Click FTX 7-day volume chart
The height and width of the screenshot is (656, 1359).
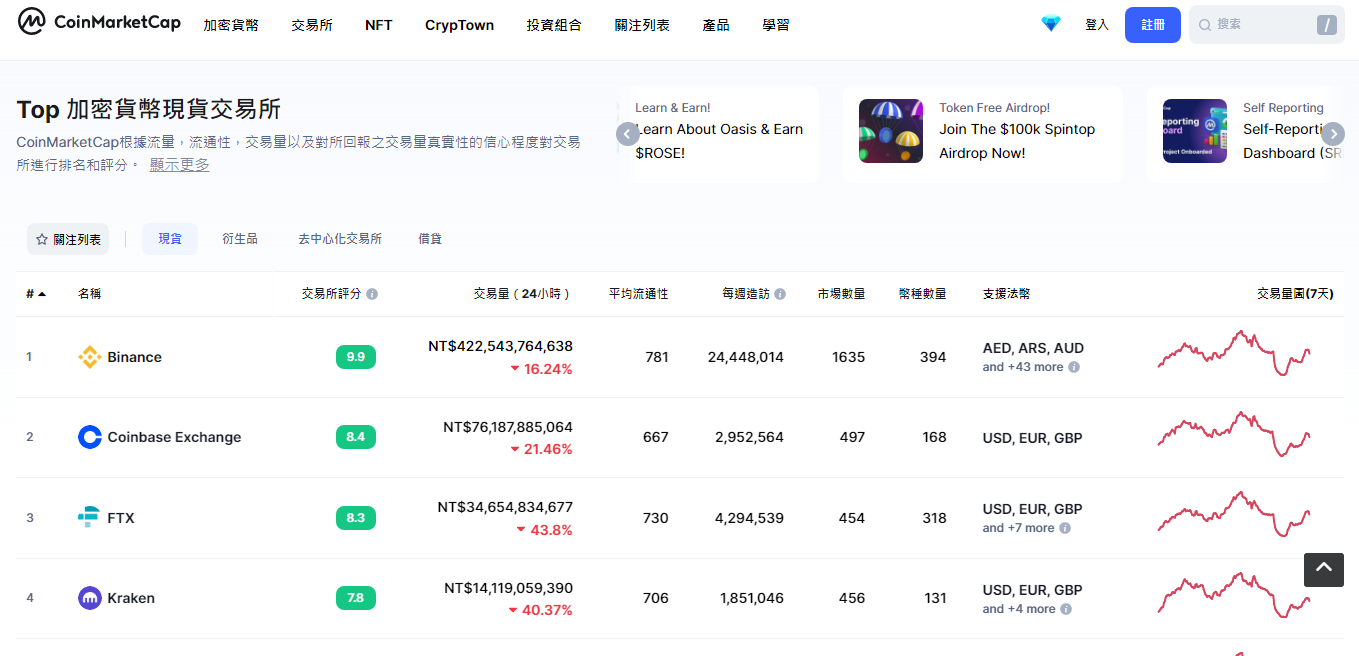pyautogui.click(x=1234, y=515)
